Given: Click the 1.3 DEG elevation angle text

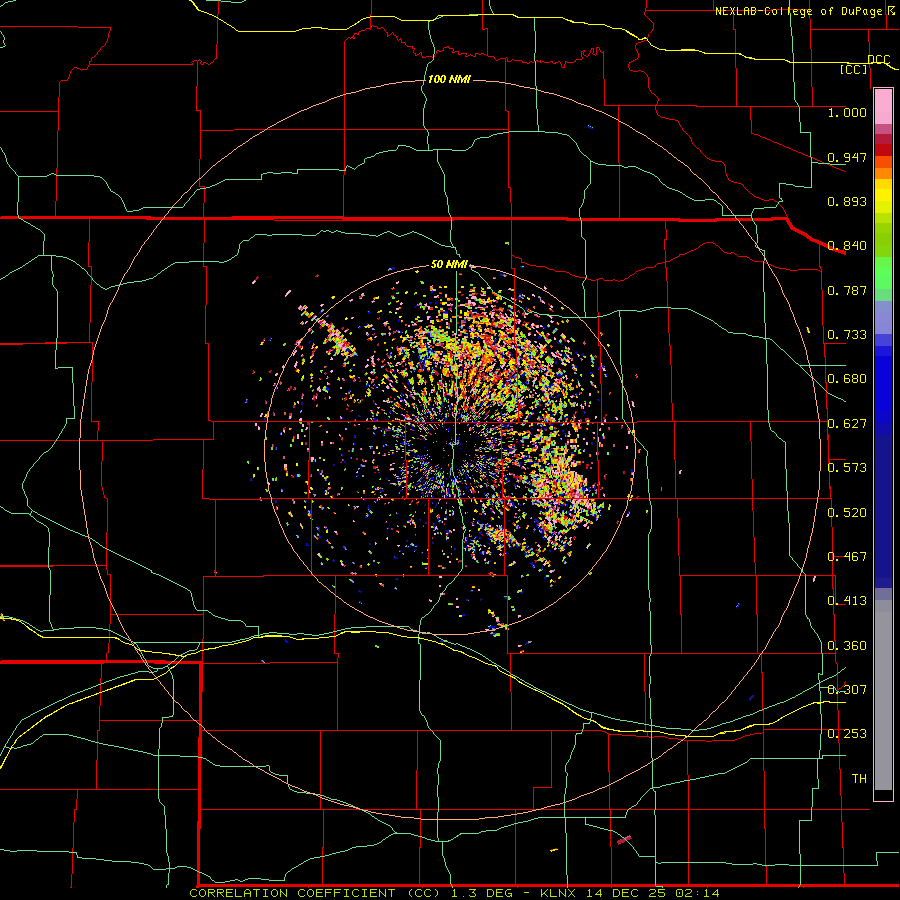Looking at the screenshot, I should point(483,893).
